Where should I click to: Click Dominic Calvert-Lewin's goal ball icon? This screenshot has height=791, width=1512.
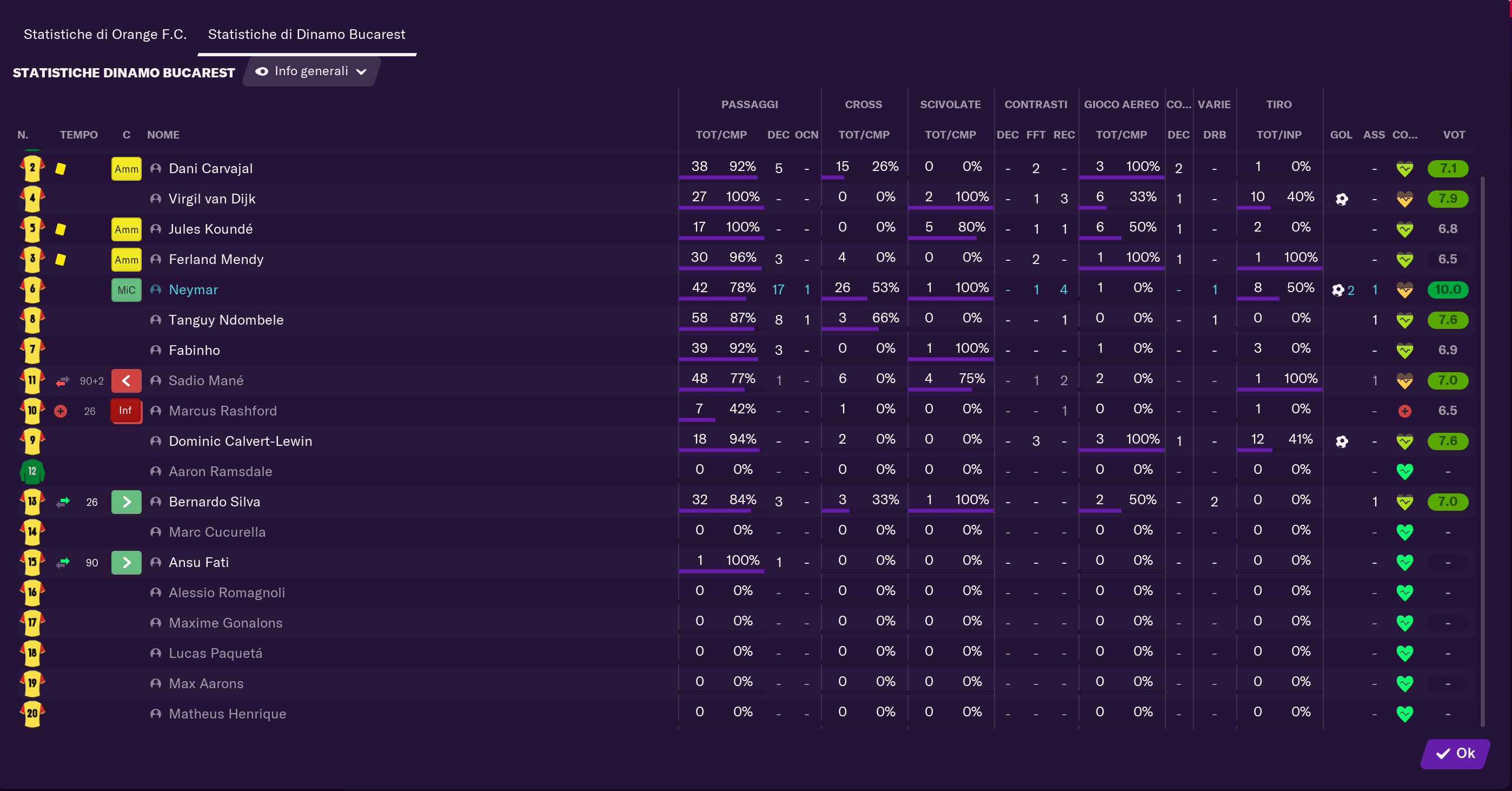tap(1341, 441)
